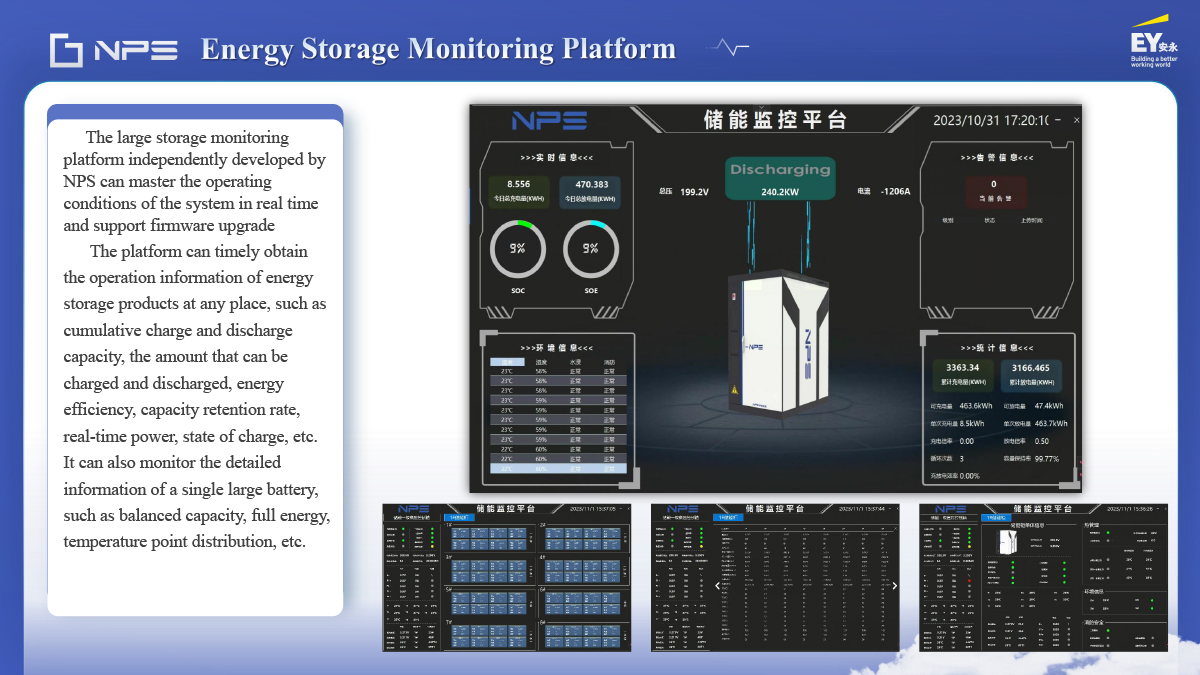Open the SOC circular gauge
This screenshot has height=675, width=1200.
pos(517,249)
